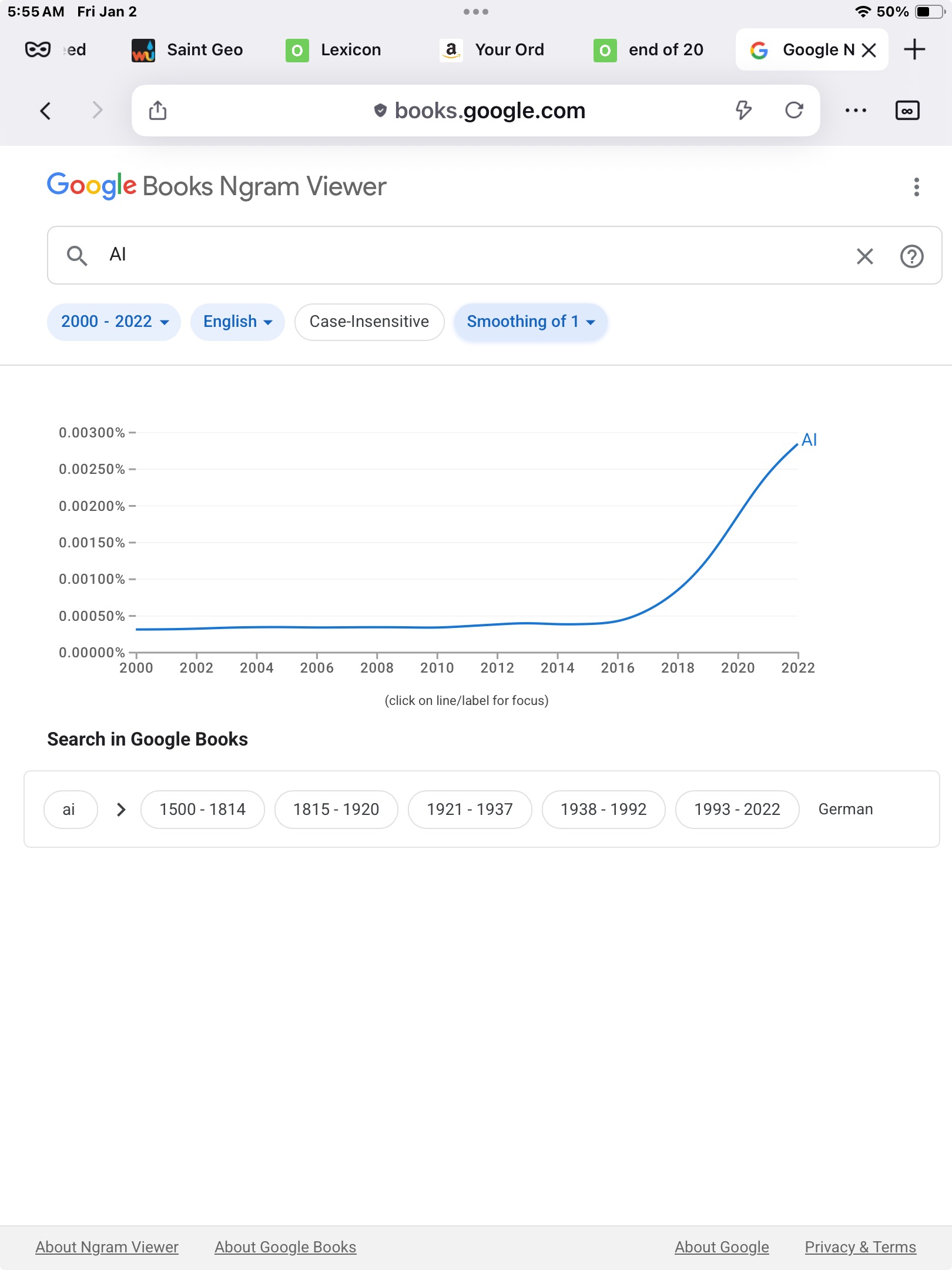Clear the search field text
The image size is (952, 1270).
864,256
